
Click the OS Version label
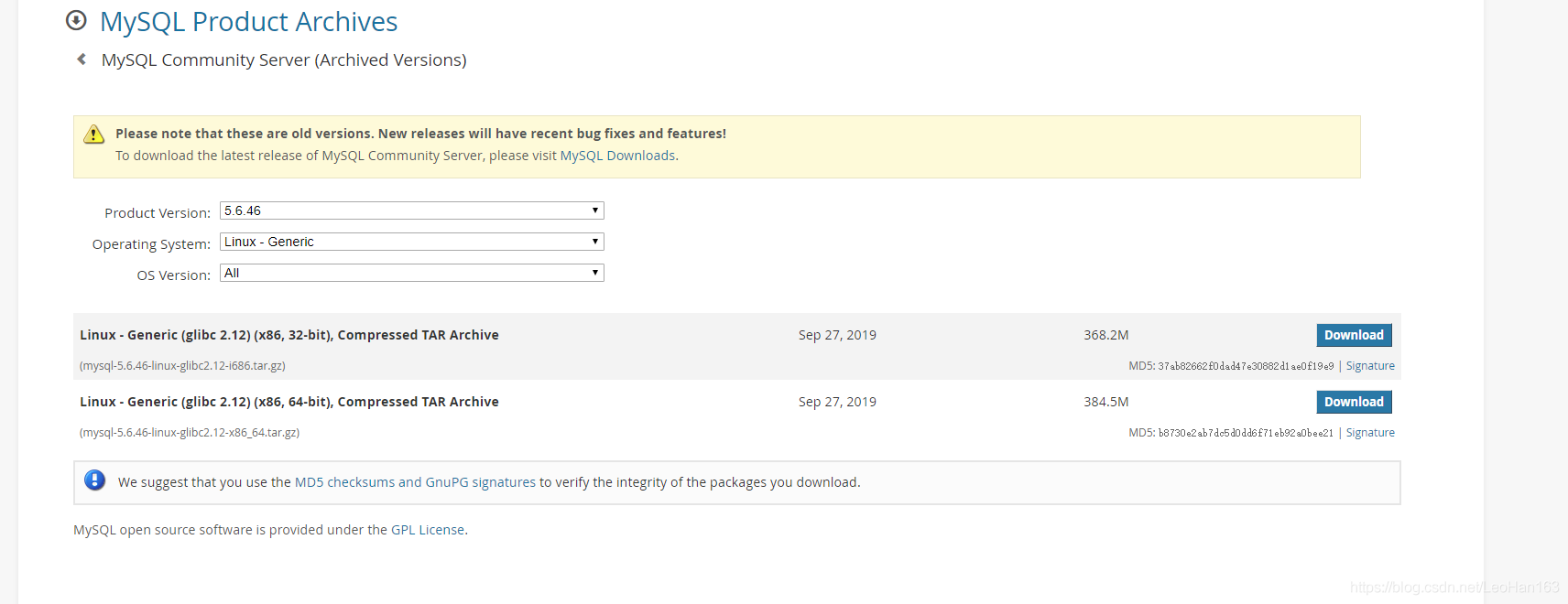coord(174,275)
